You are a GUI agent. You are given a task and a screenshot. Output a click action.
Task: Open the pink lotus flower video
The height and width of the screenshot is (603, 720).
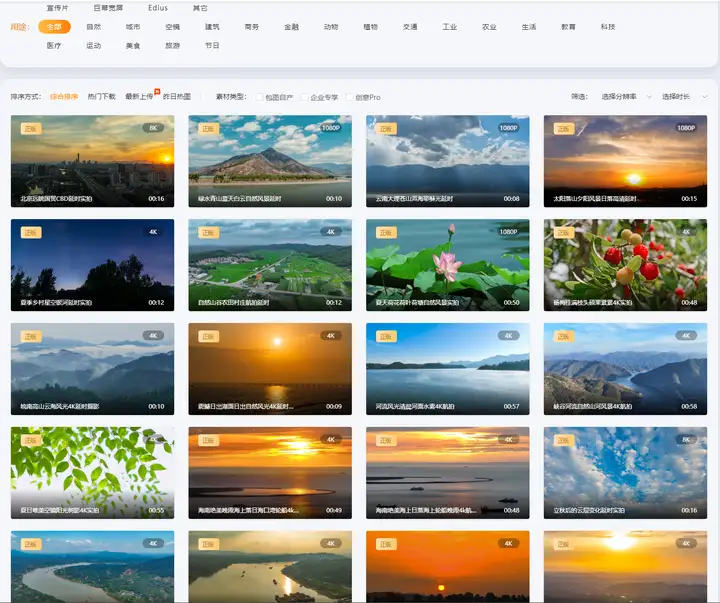coord(448,265)
